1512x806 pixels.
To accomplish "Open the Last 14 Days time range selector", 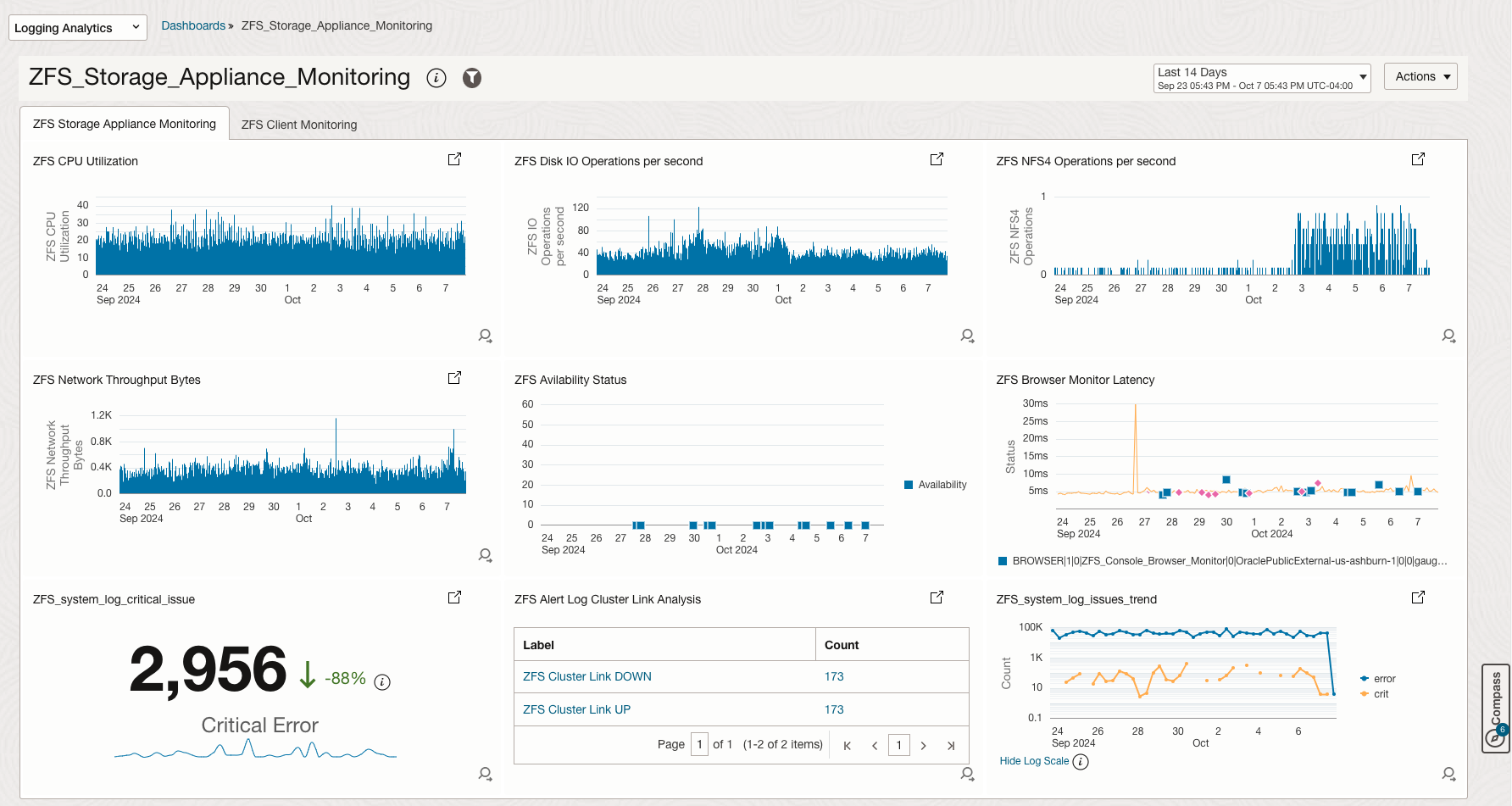I will [1261, 77].
